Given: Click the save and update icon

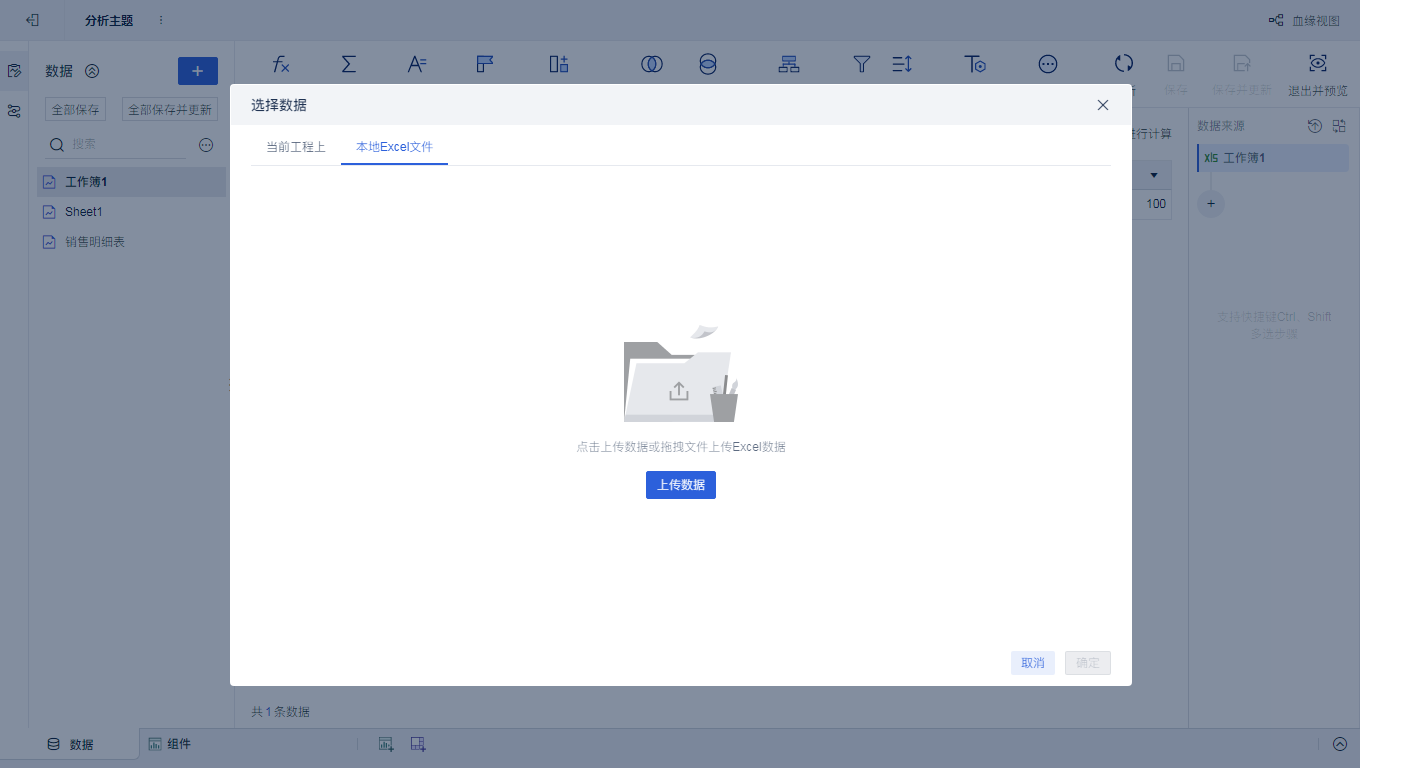Looking at the screenshot, I should (1241, 63).
